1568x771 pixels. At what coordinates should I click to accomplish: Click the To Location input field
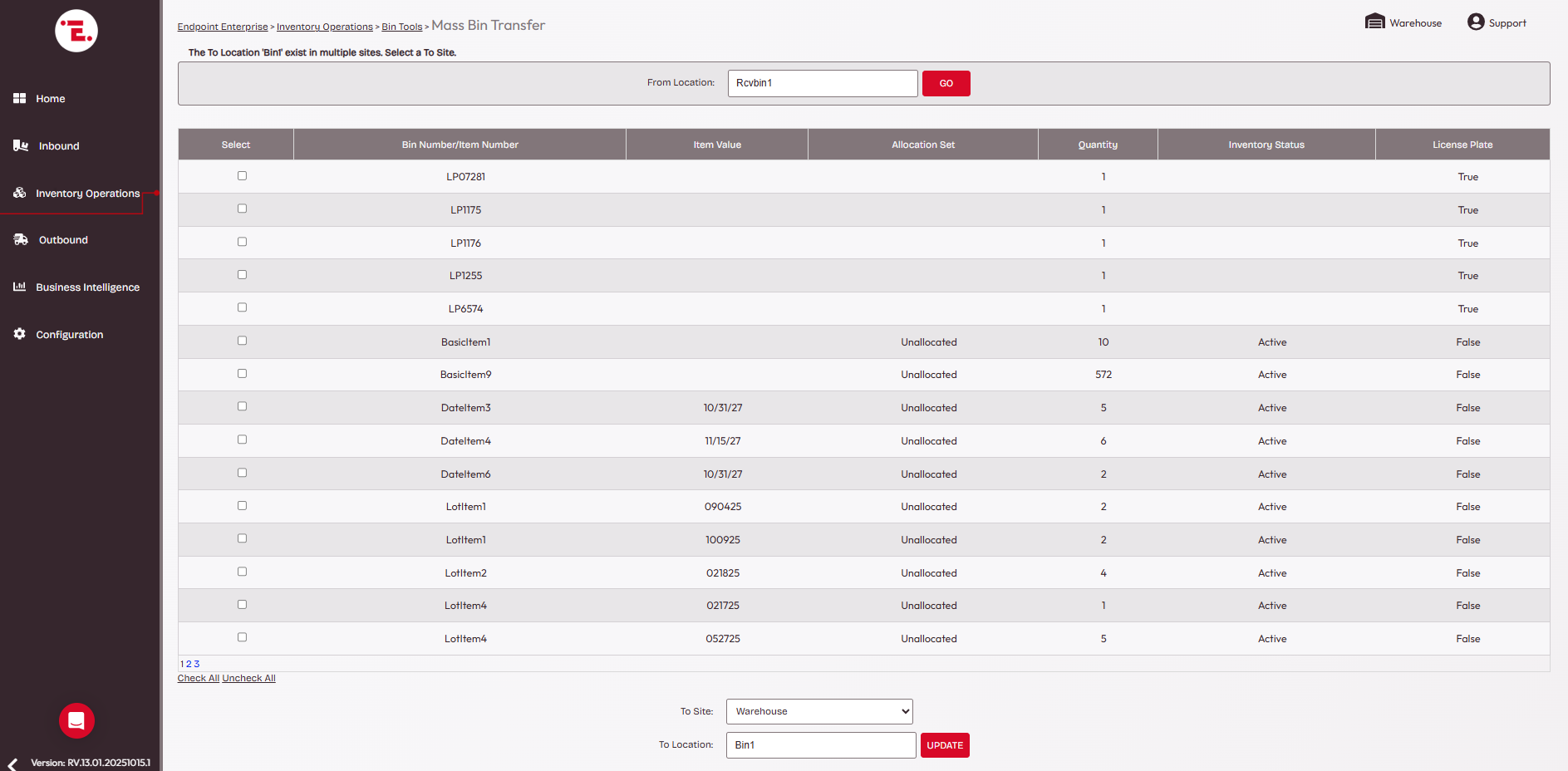point(821,745)
